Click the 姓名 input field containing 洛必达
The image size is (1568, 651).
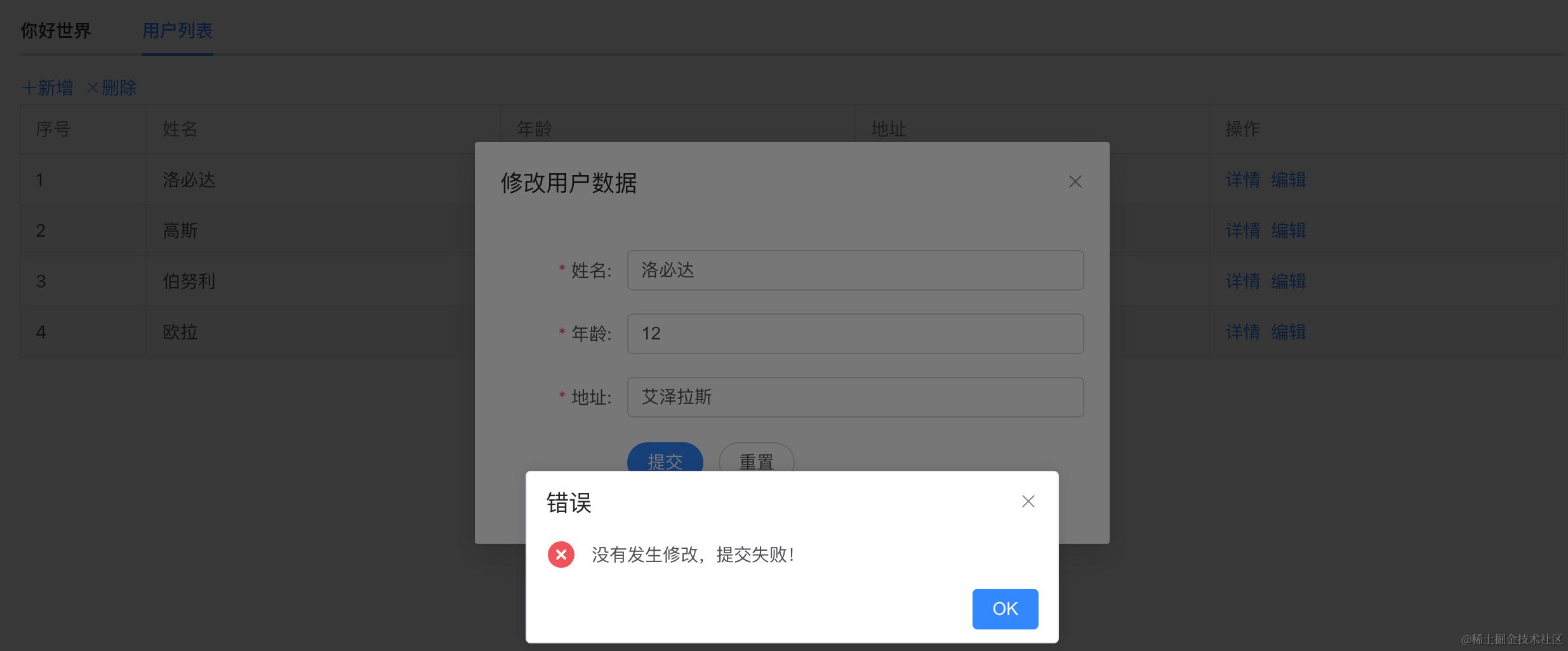[855, 270]
